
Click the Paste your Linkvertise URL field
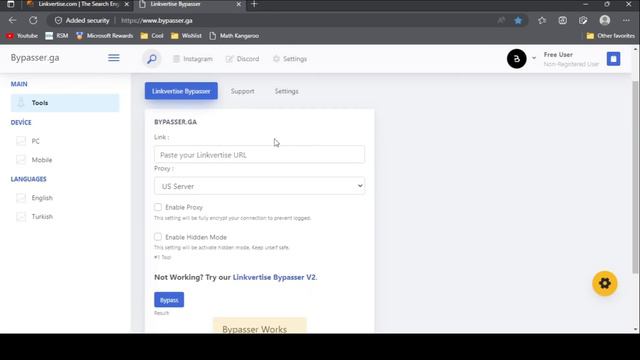[x=260, y=155]
